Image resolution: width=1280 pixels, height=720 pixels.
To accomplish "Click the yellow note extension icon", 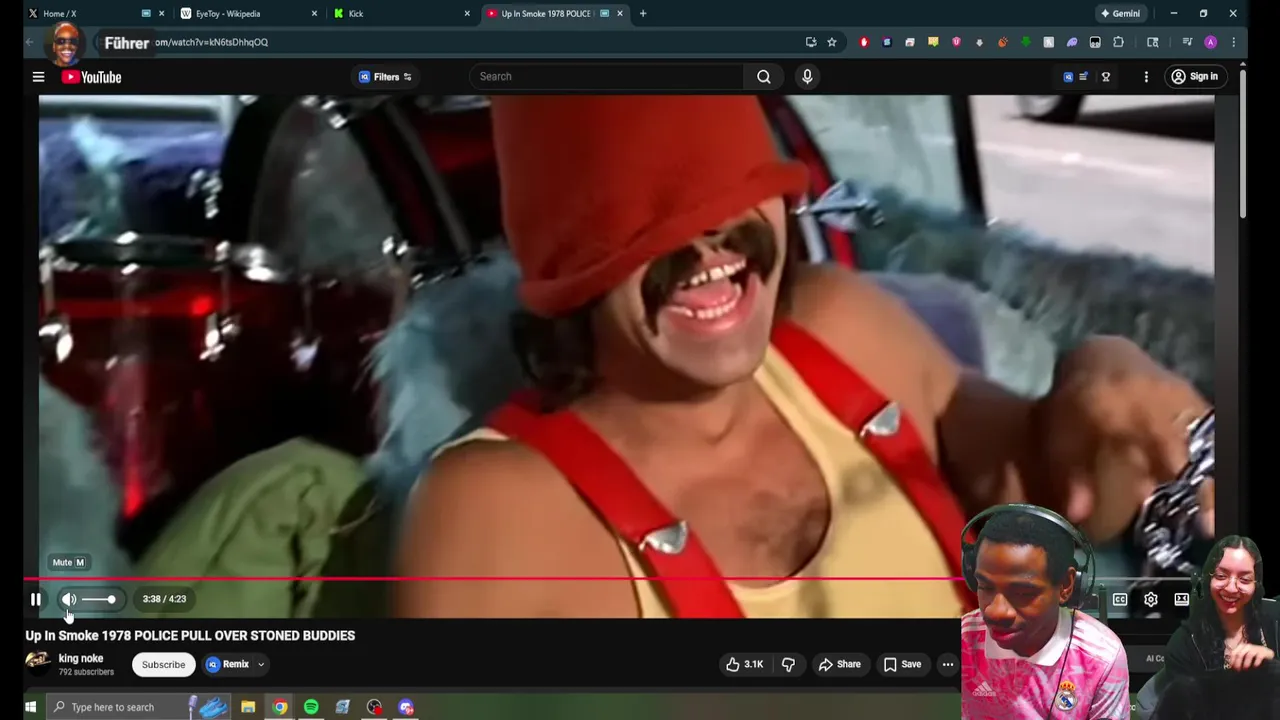I will (x=933, y=42).
